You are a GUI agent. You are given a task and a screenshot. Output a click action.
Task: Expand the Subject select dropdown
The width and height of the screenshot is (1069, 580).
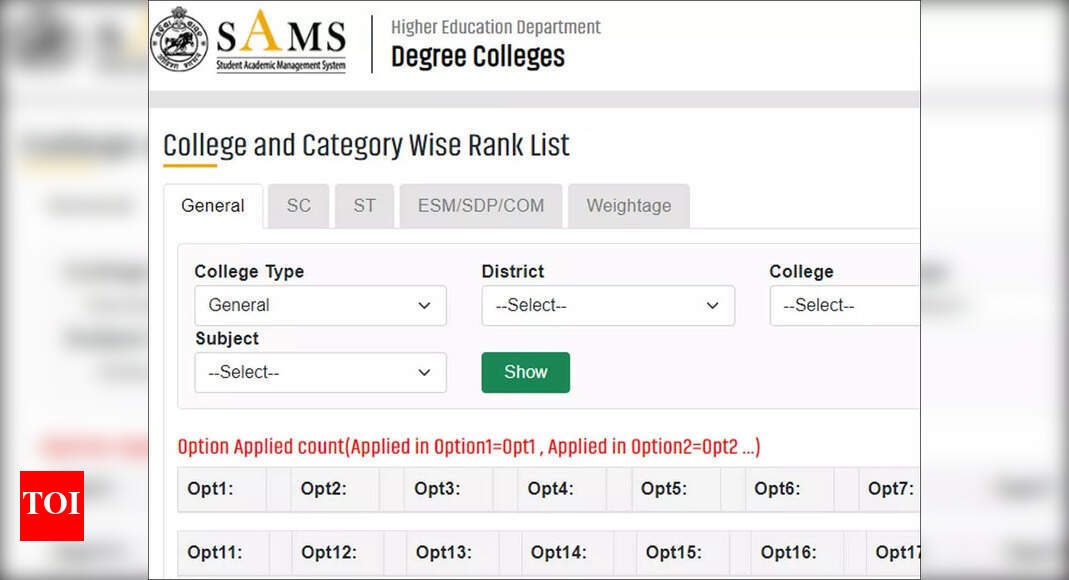point(320,372)
